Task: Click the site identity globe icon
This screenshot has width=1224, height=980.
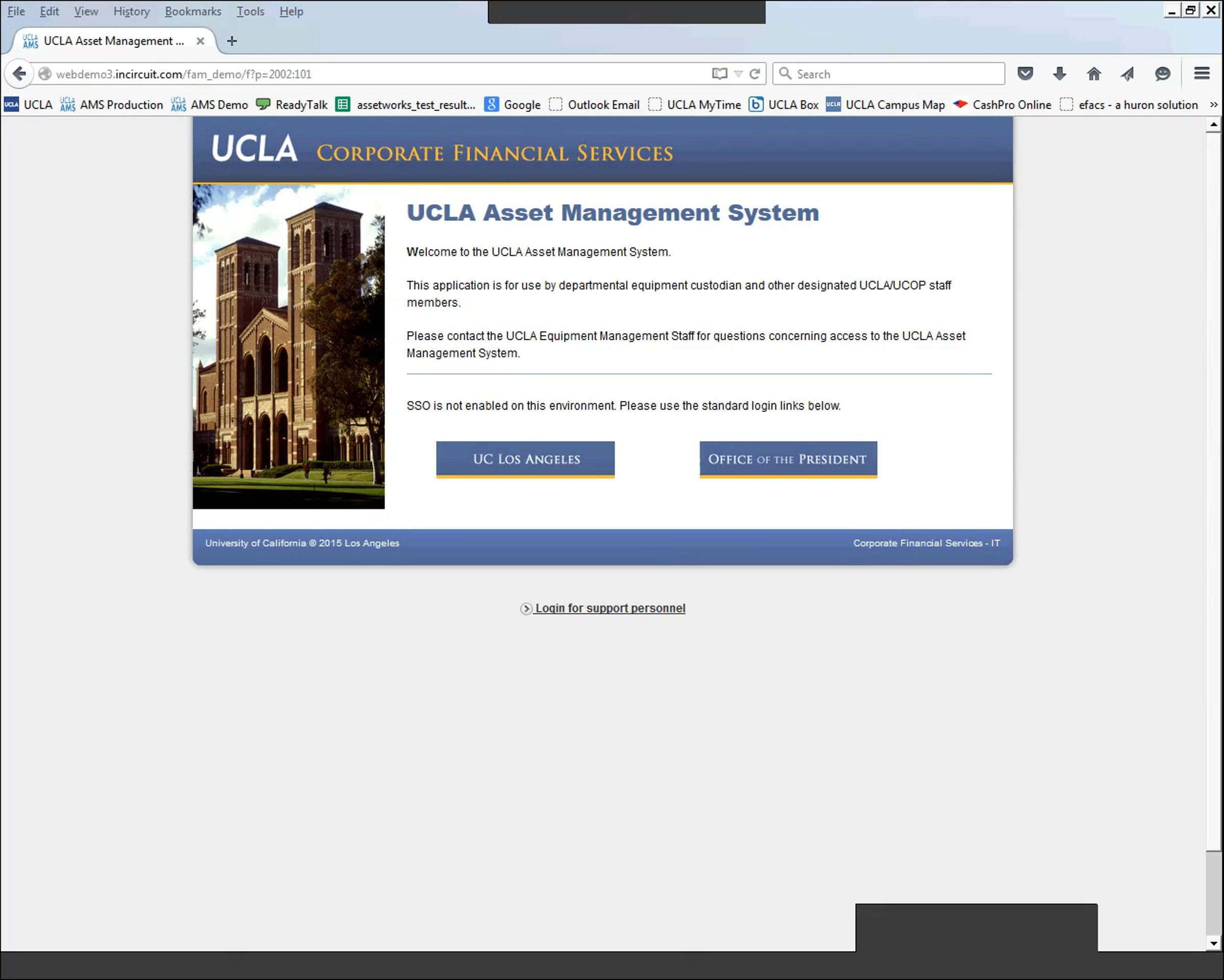Action: click(45, 74)
